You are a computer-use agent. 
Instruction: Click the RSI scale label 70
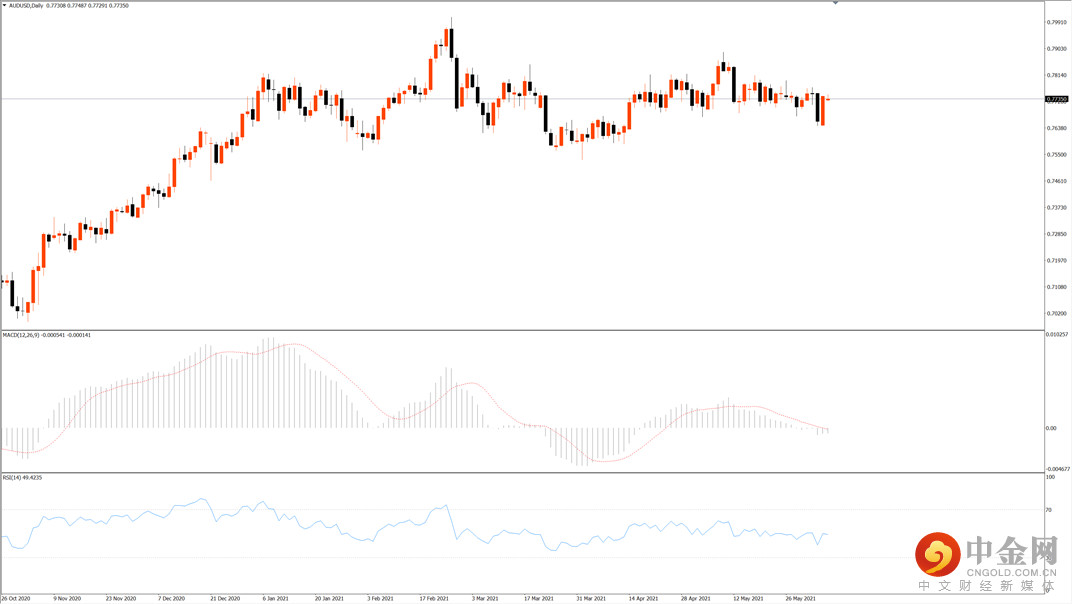1049,510
